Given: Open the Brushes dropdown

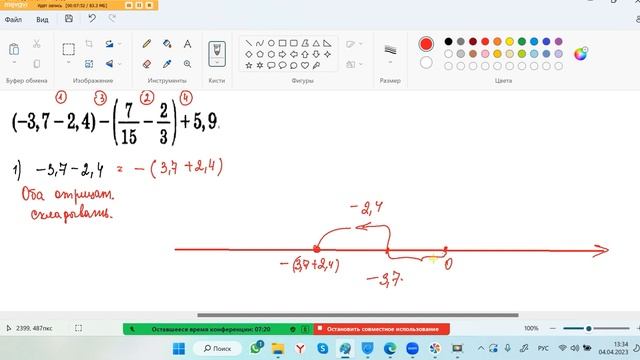Looking at the screenshot, I should [x=217, y=63].
